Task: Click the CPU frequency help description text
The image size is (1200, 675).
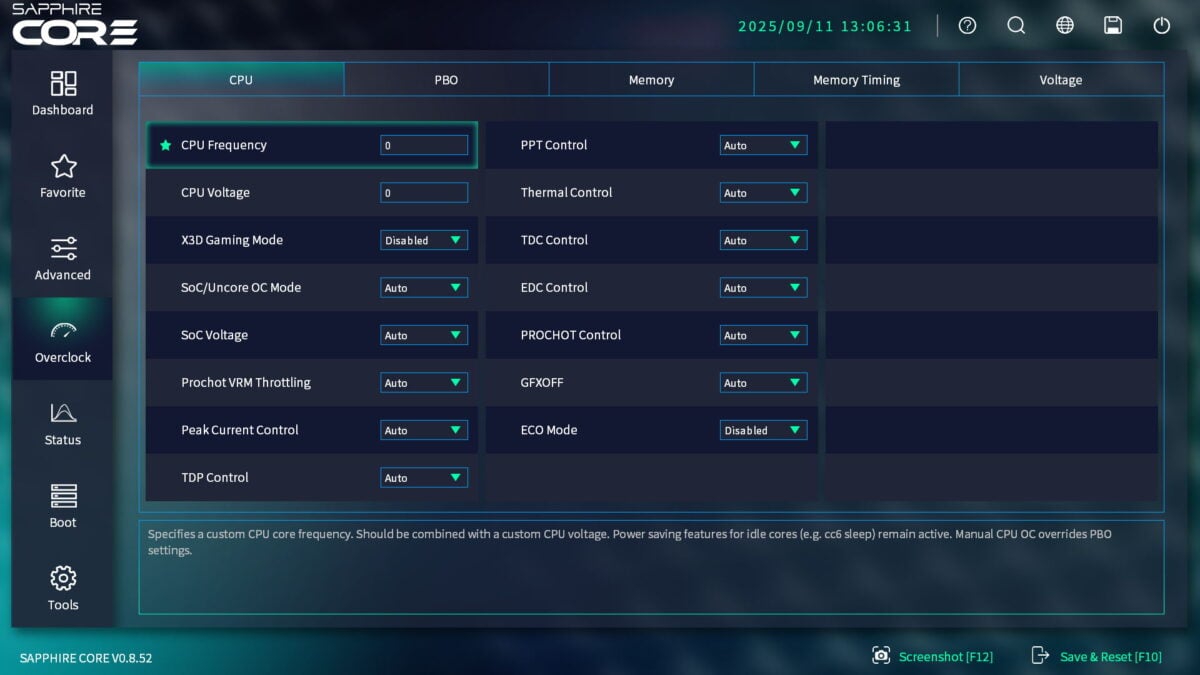Action: [630, 542]
